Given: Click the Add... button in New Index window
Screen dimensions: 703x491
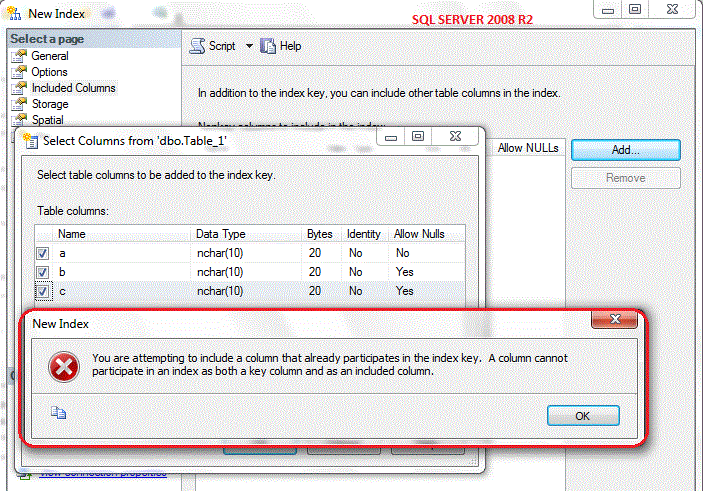Looking at the screenshot, I should [x=626, y=150].
